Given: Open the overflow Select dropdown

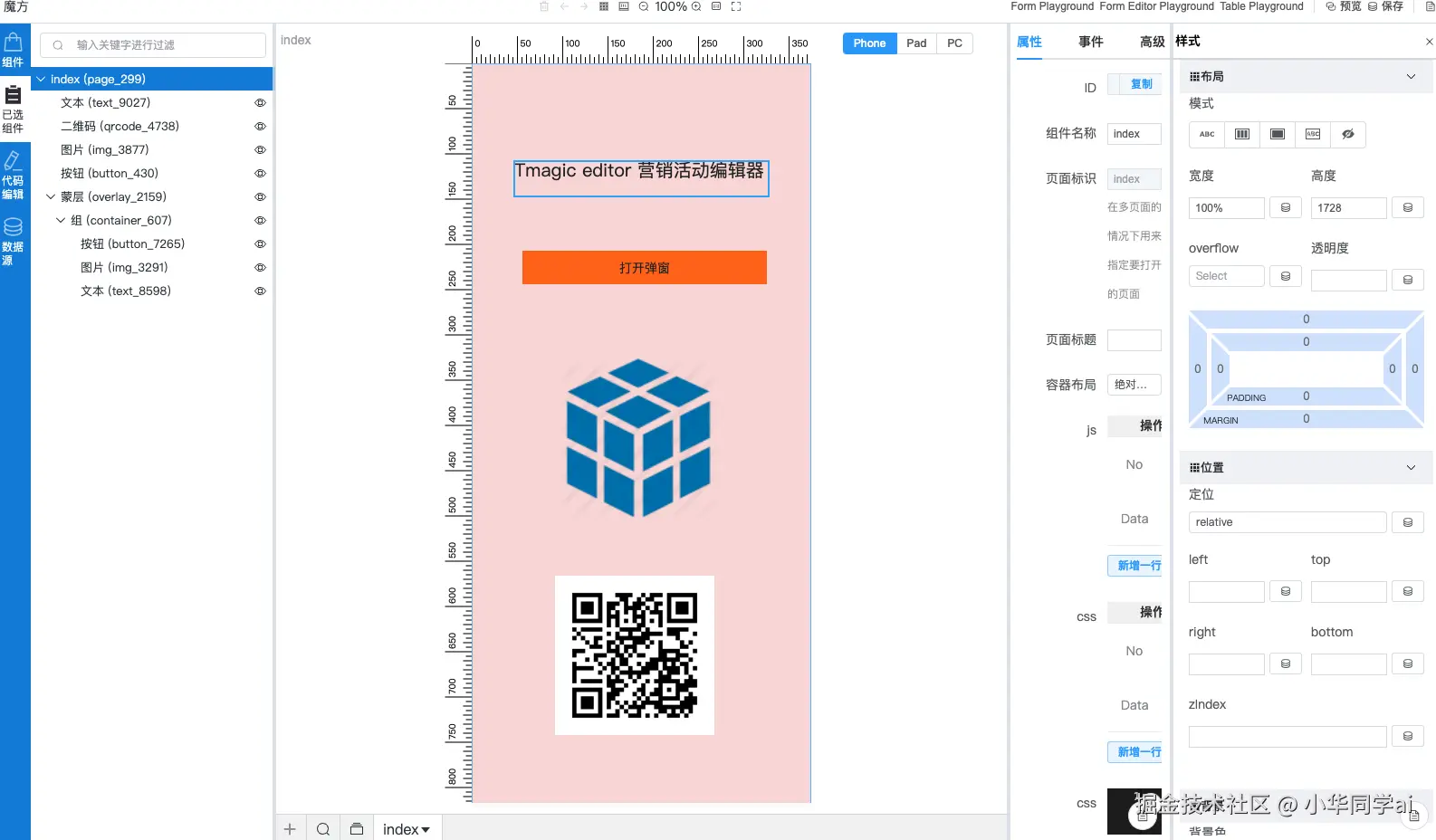Looking at the screenshot, I should click(x=1226, y=276).
